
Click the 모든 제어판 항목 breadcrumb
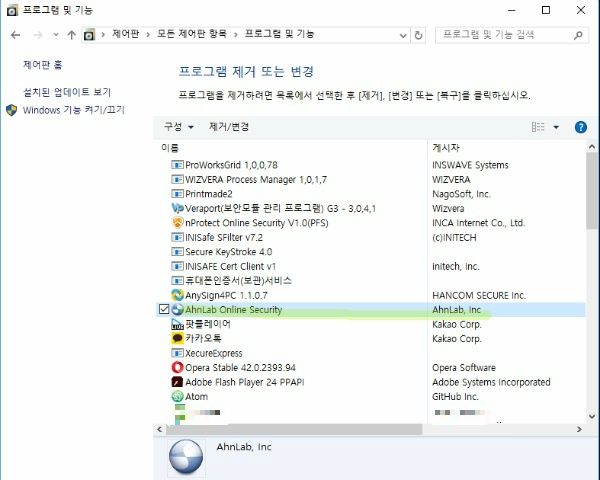[x=192, y=34]
